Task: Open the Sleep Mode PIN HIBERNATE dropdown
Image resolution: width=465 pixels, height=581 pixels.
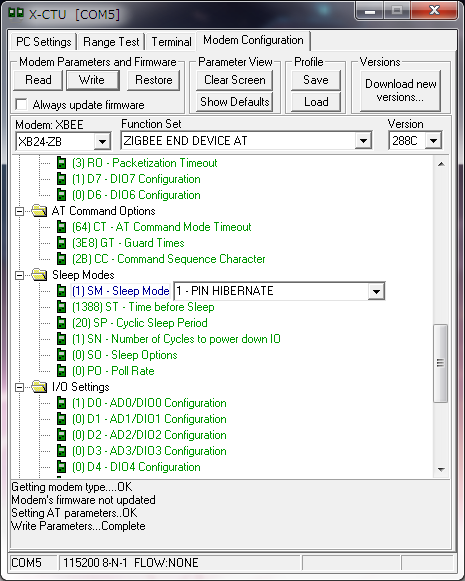Action: [376, 291]
